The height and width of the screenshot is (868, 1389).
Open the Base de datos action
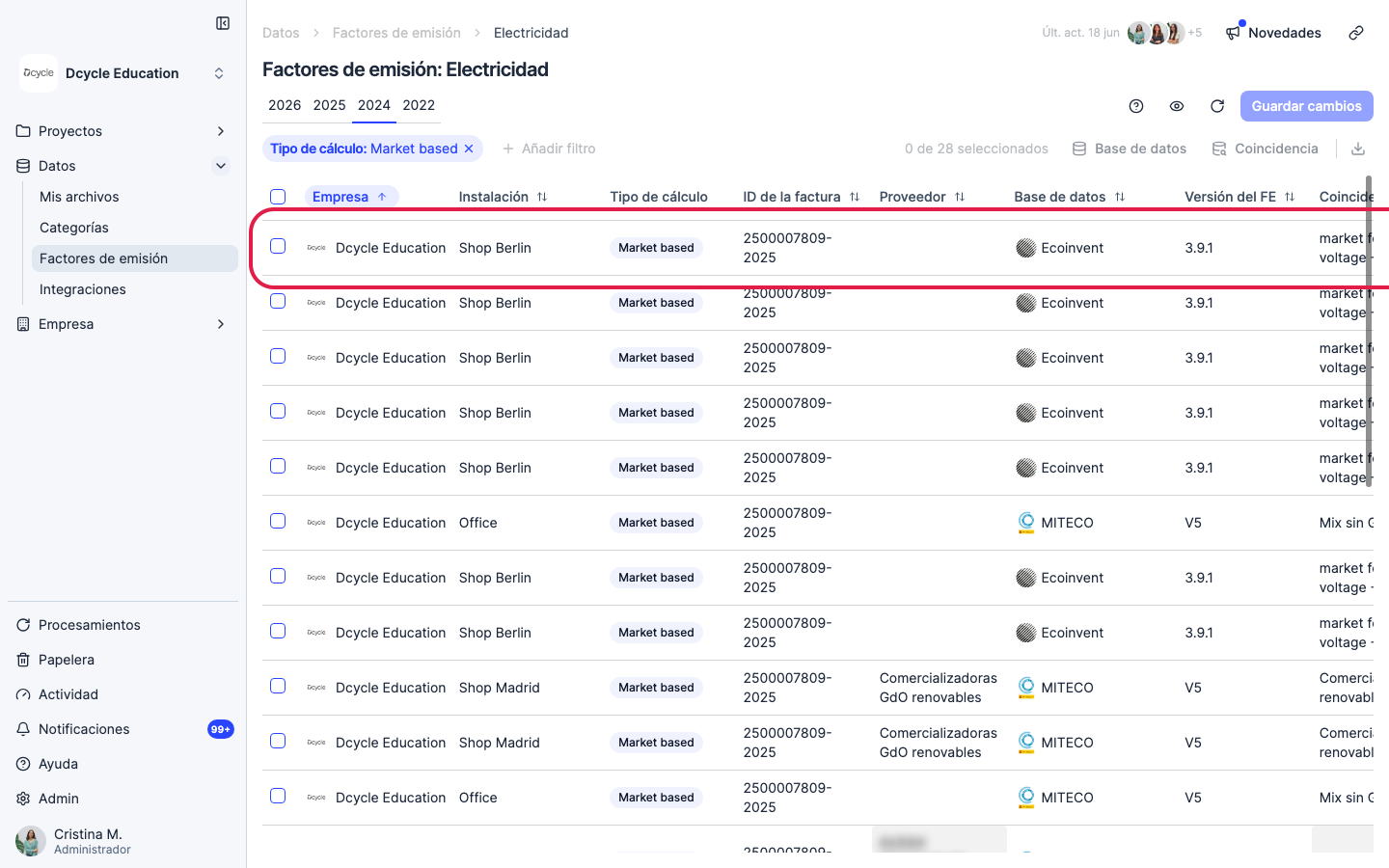[1130, 149]
